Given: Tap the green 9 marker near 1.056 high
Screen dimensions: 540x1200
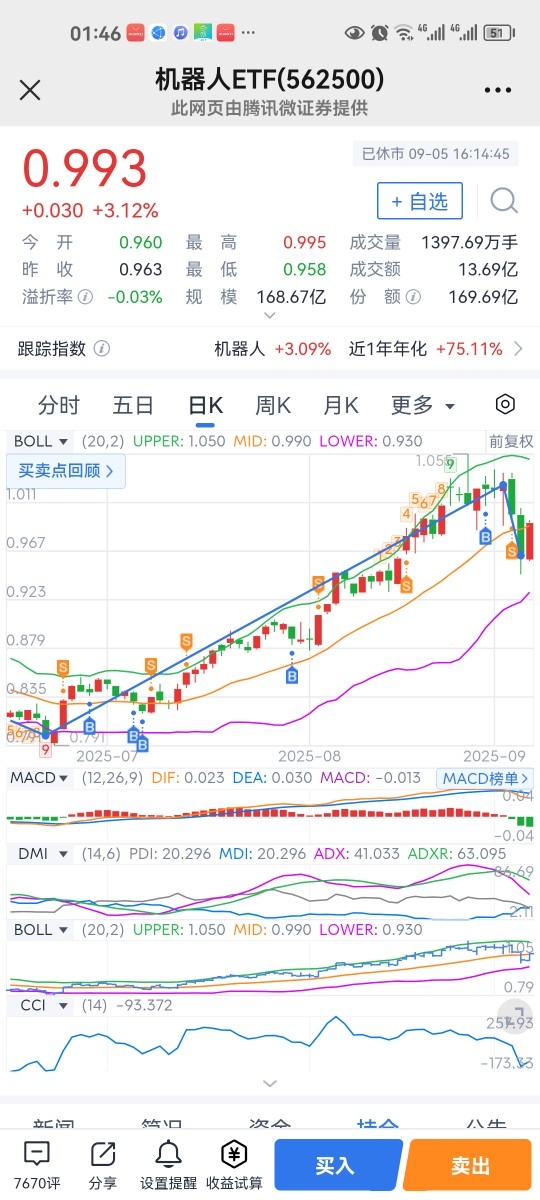Looking at the screenshot, I should pos(451,464).
